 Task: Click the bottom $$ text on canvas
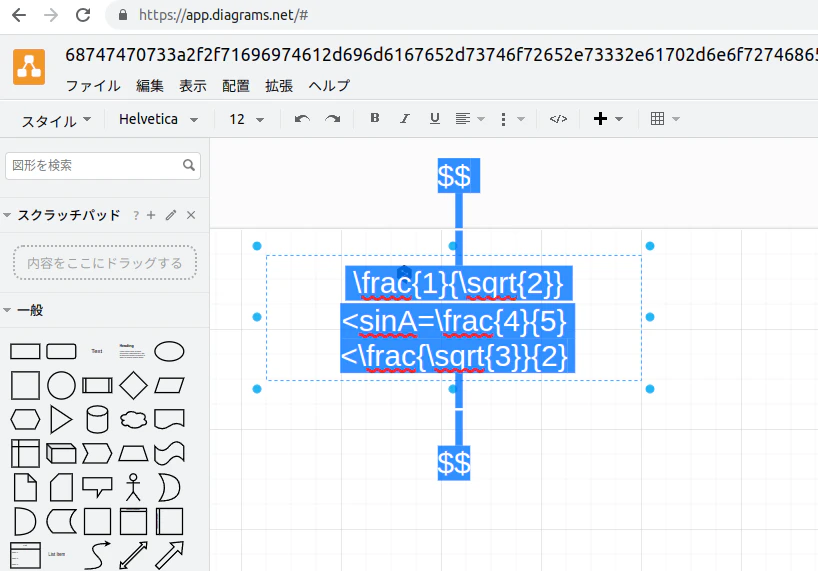[x=453, y=463]
